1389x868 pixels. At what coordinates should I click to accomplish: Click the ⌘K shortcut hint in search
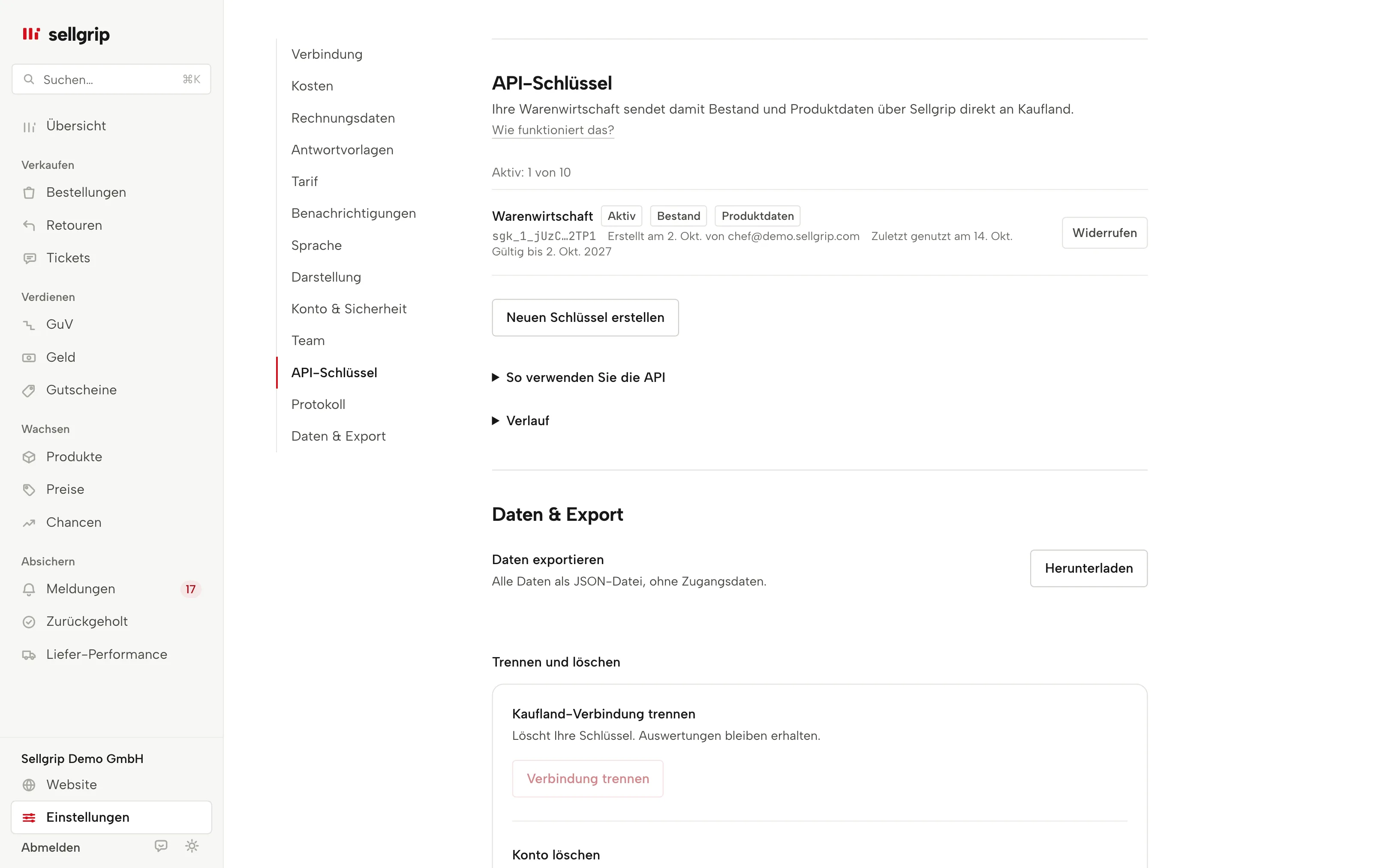coord(191,79)
